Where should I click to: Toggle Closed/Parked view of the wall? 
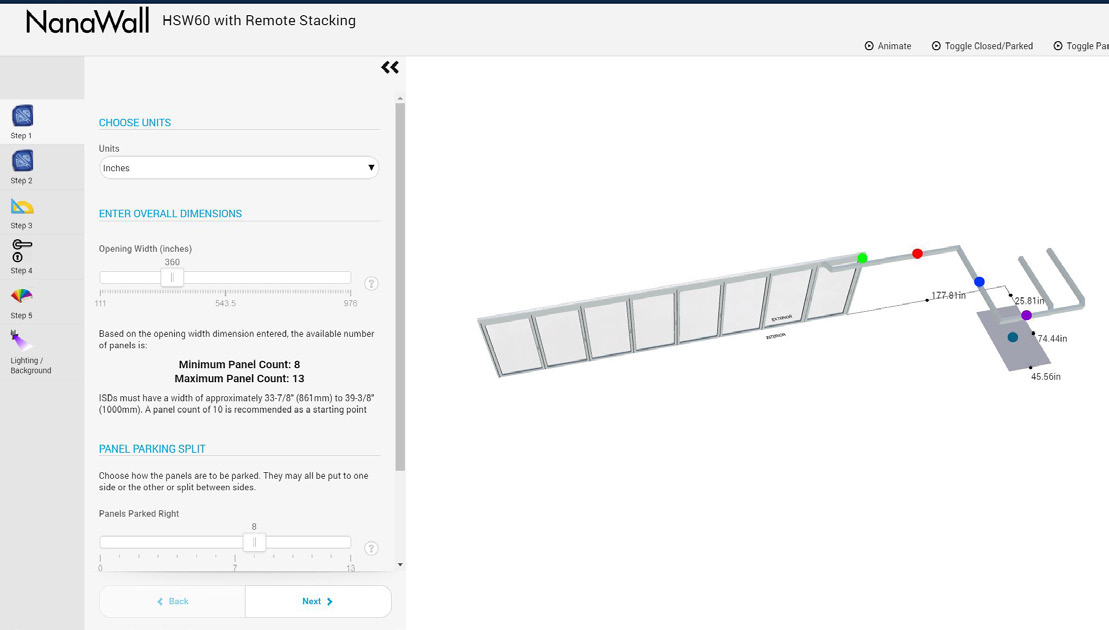[x=982, y=45]
